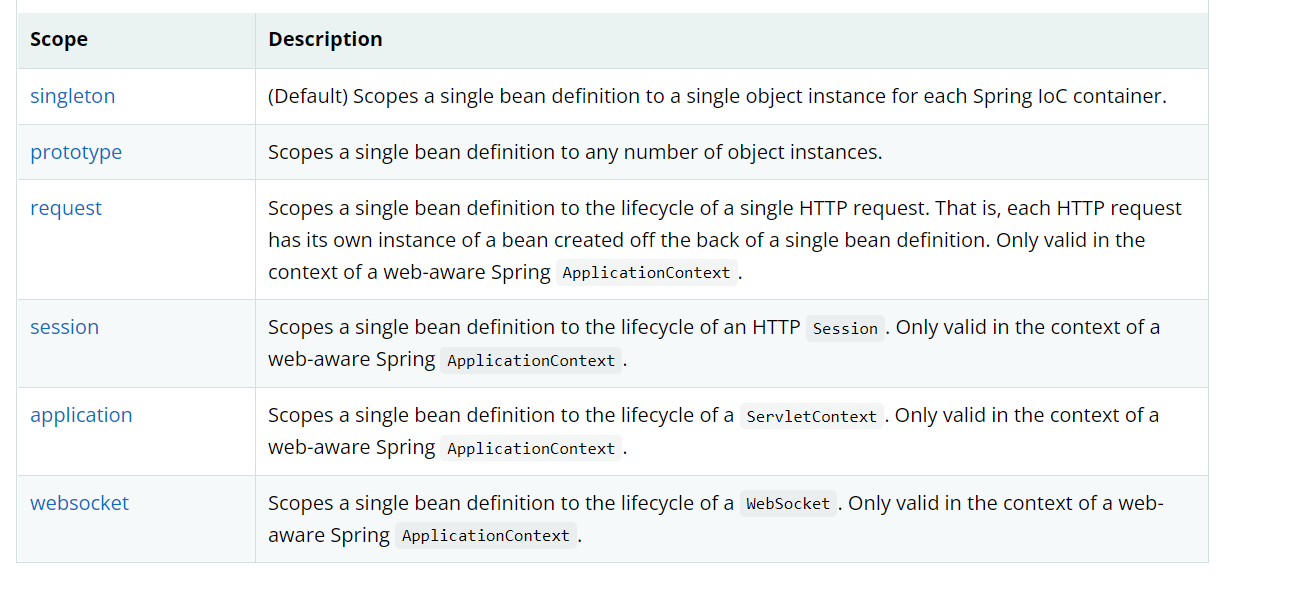1295x589 pixels.
Task: Click the websocket row description text
Action: [501, 503]
